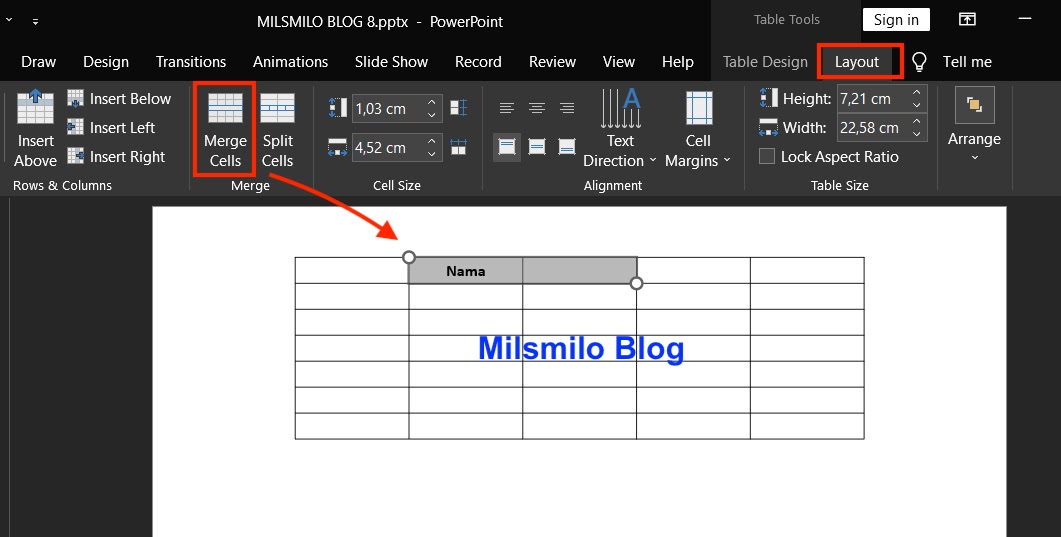Open Customize Quick Access Toolbar dropdown
Screen dimensions: 1061x537
[x=35, y=21]
